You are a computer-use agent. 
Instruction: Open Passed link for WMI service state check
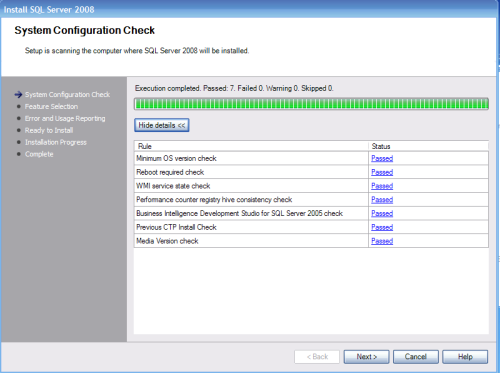pos(382,186)
